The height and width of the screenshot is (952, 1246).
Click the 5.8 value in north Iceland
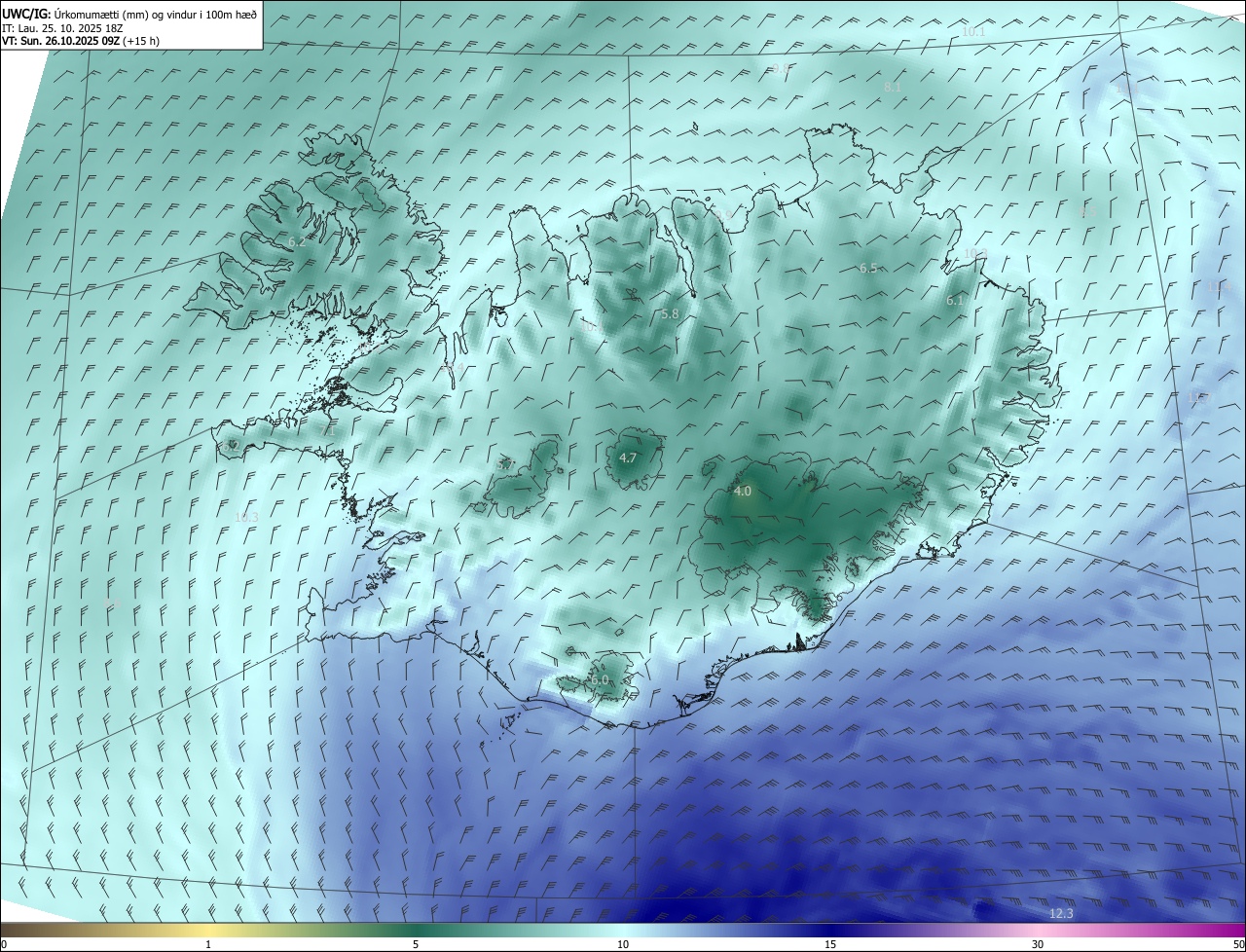(670, 314)
